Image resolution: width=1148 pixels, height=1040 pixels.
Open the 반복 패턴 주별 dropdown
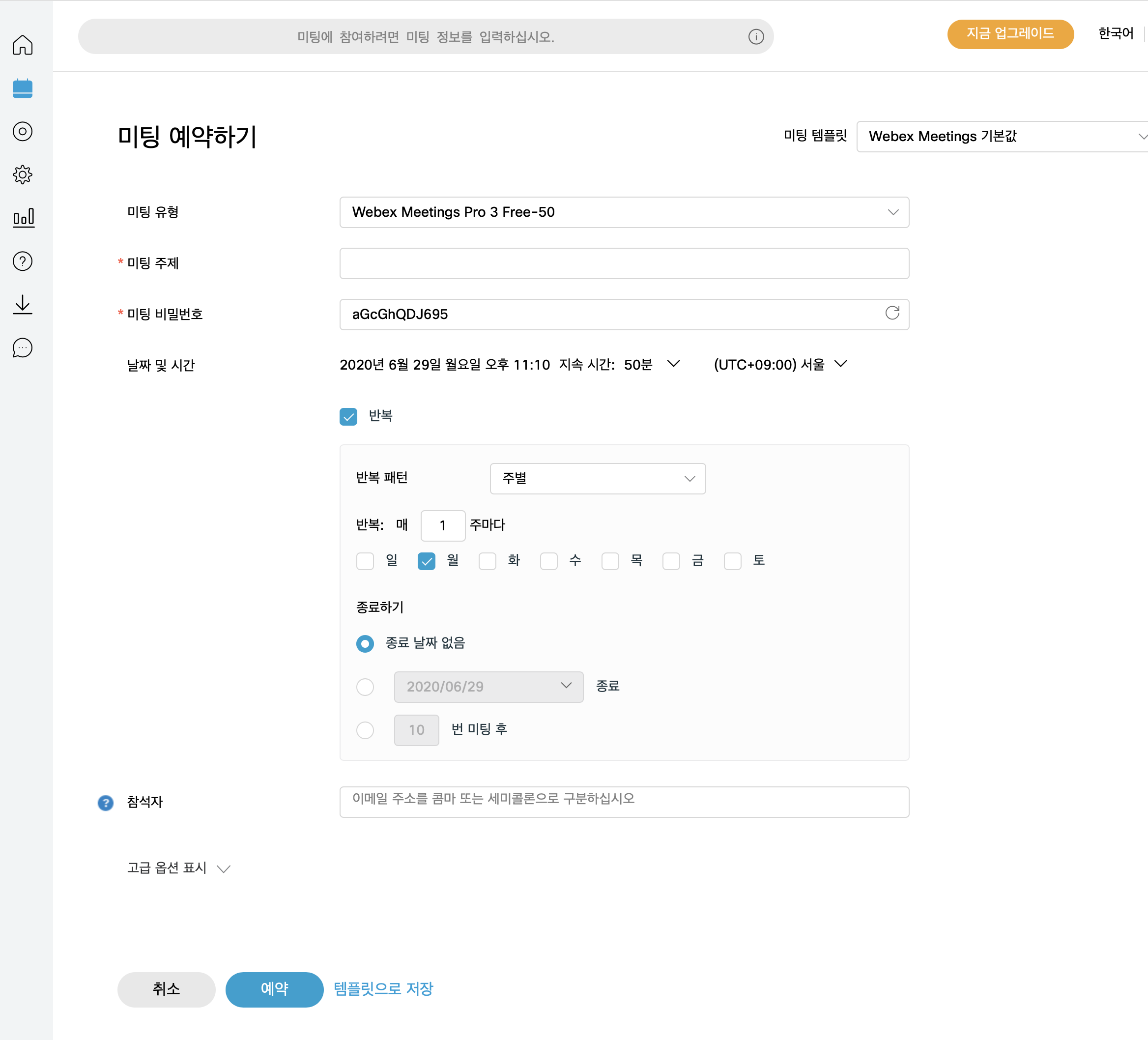coord(598,478)
